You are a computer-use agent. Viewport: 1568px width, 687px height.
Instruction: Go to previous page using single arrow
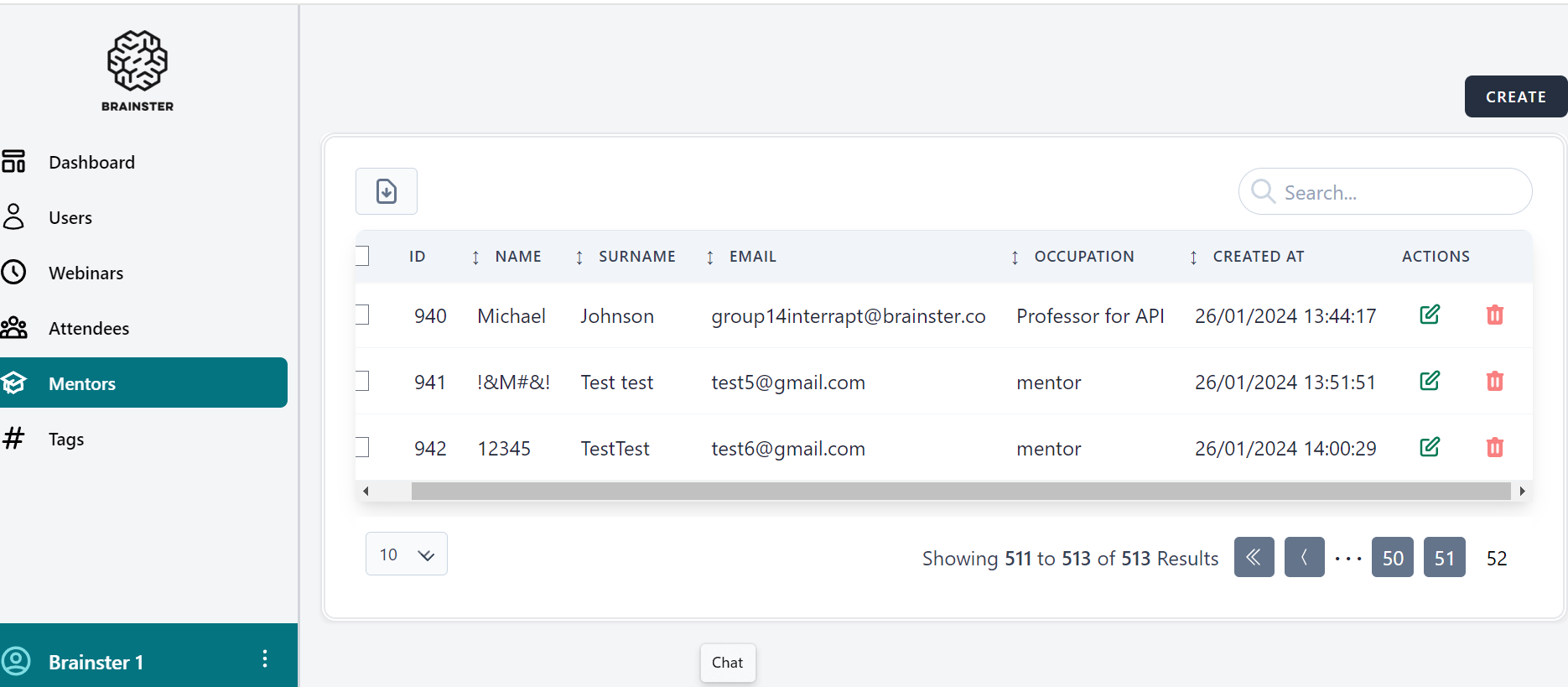click(x=1304, y=557)
